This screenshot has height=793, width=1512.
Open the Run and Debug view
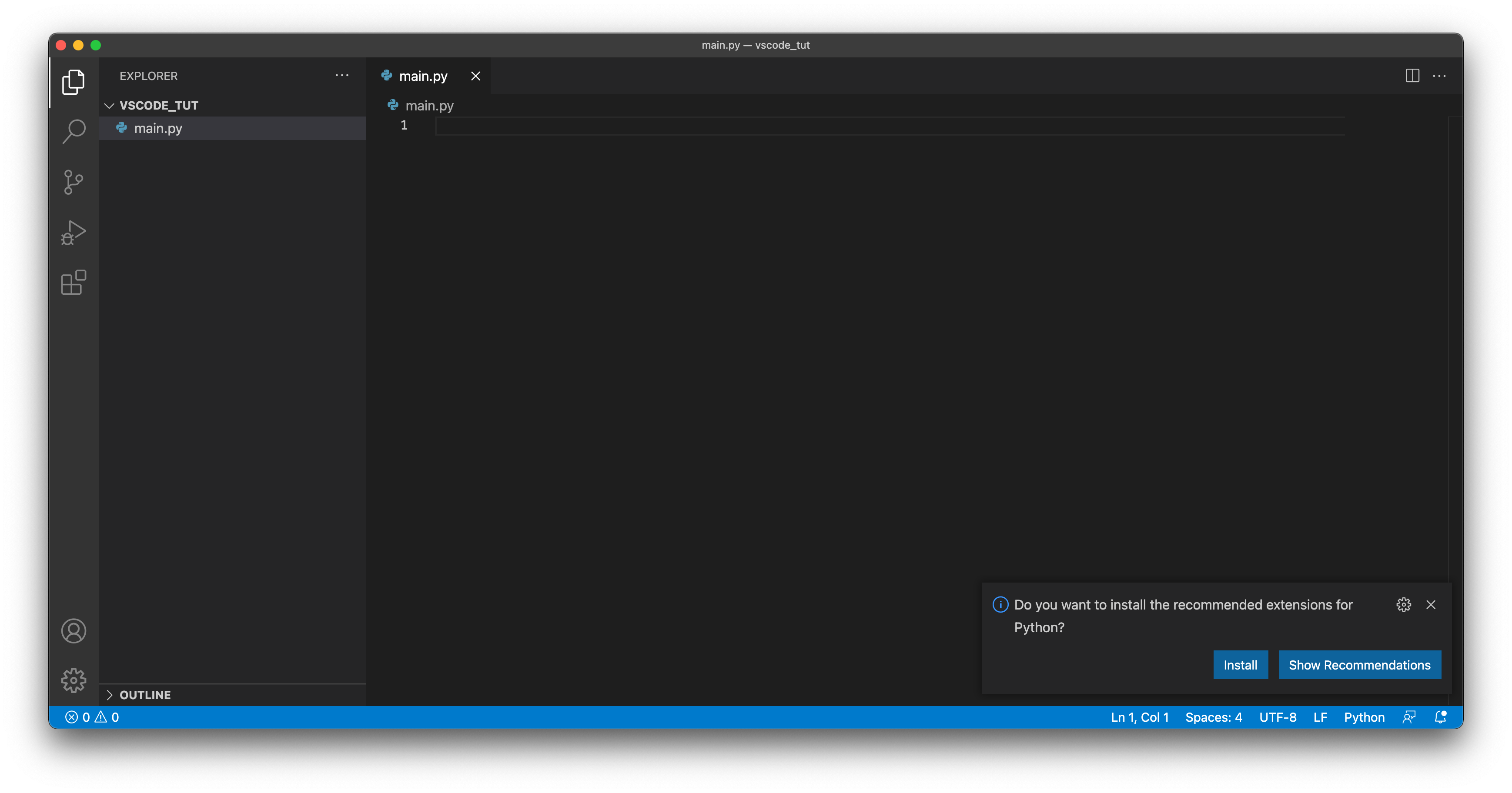pyautogui.click(x=74, y=232)
